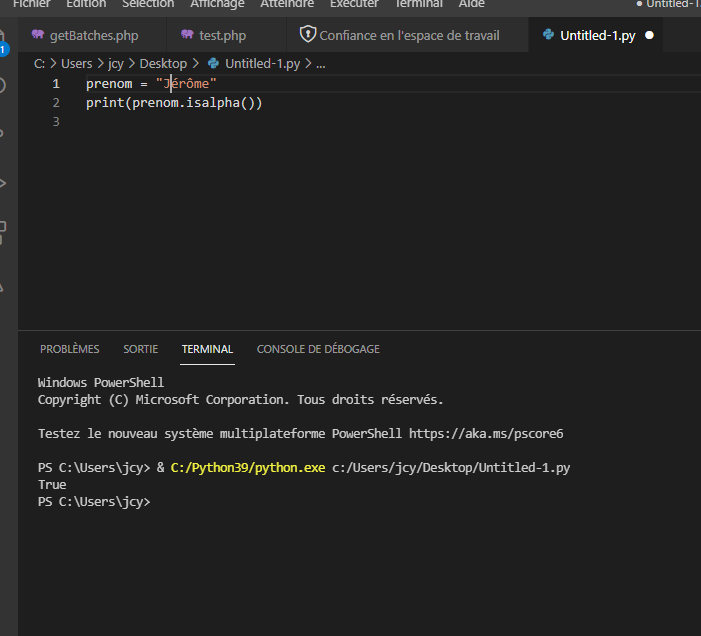Click the prenom variable on line 1
The width and height of the screenshot is (701, 636).
[x=109, y=84]
